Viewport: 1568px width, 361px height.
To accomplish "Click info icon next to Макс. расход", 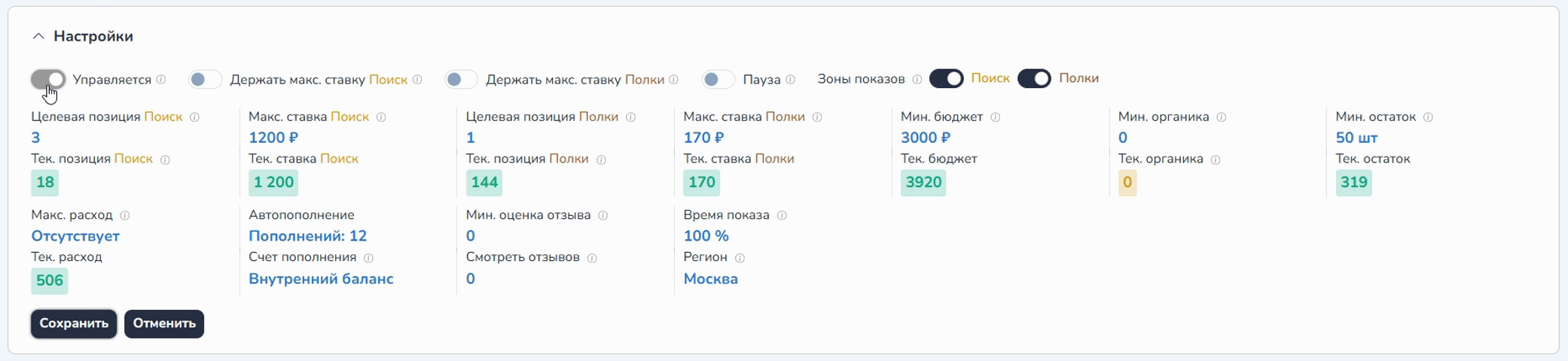I will (x=125, y=216).
